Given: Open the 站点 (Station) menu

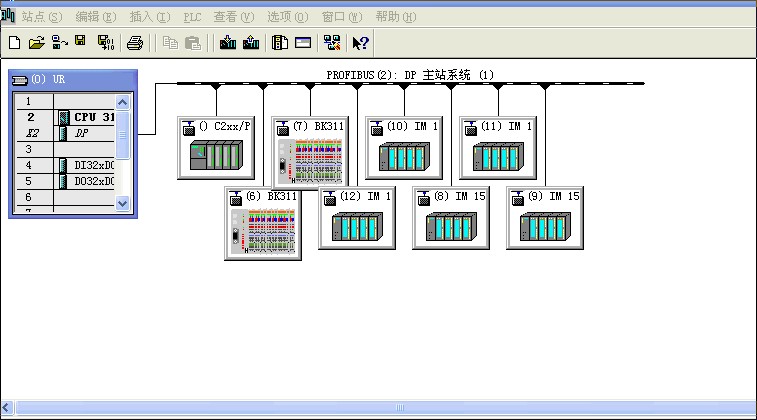Looking at the screenshot, I should point(41,17).
